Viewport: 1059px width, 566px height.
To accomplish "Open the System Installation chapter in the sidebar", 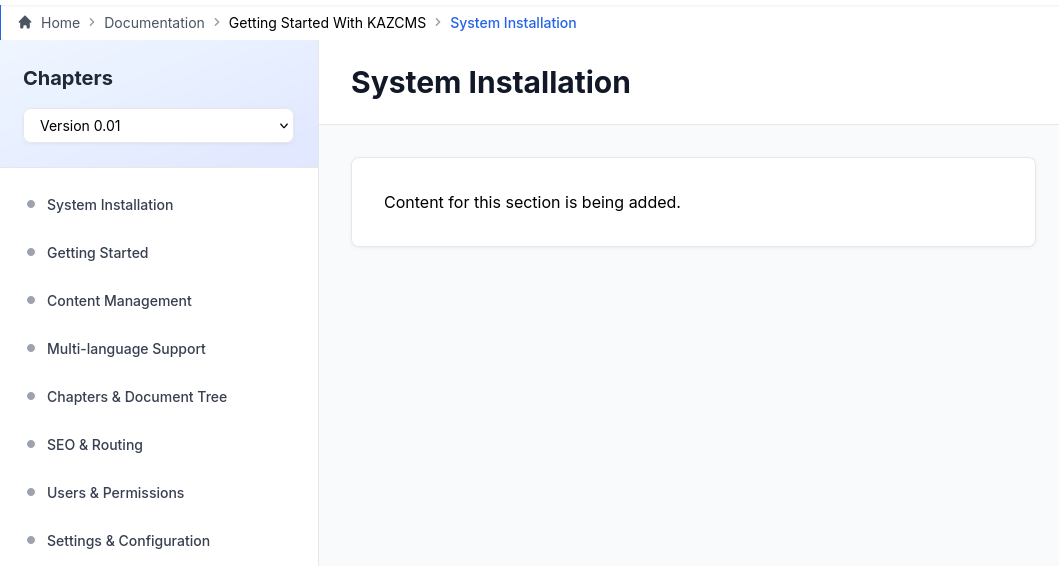I will [x=110, y=204].
